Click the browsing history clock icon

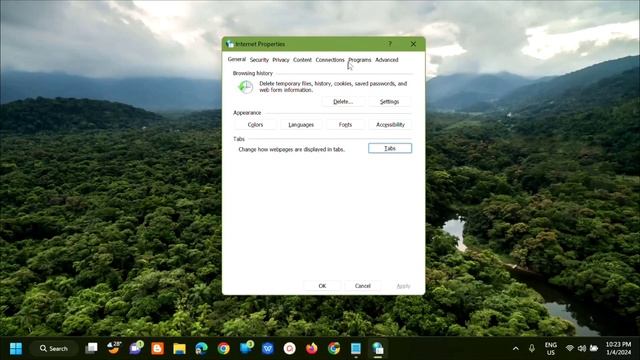click(x=246, y=87)
